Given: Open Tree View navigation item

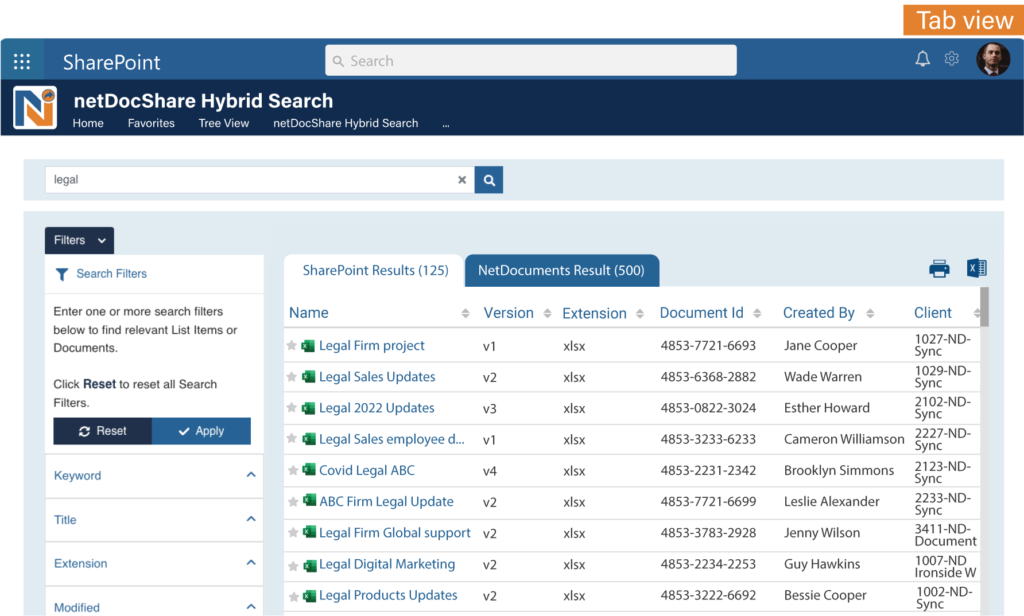Looking at the screenshot, I should point(224,123).
